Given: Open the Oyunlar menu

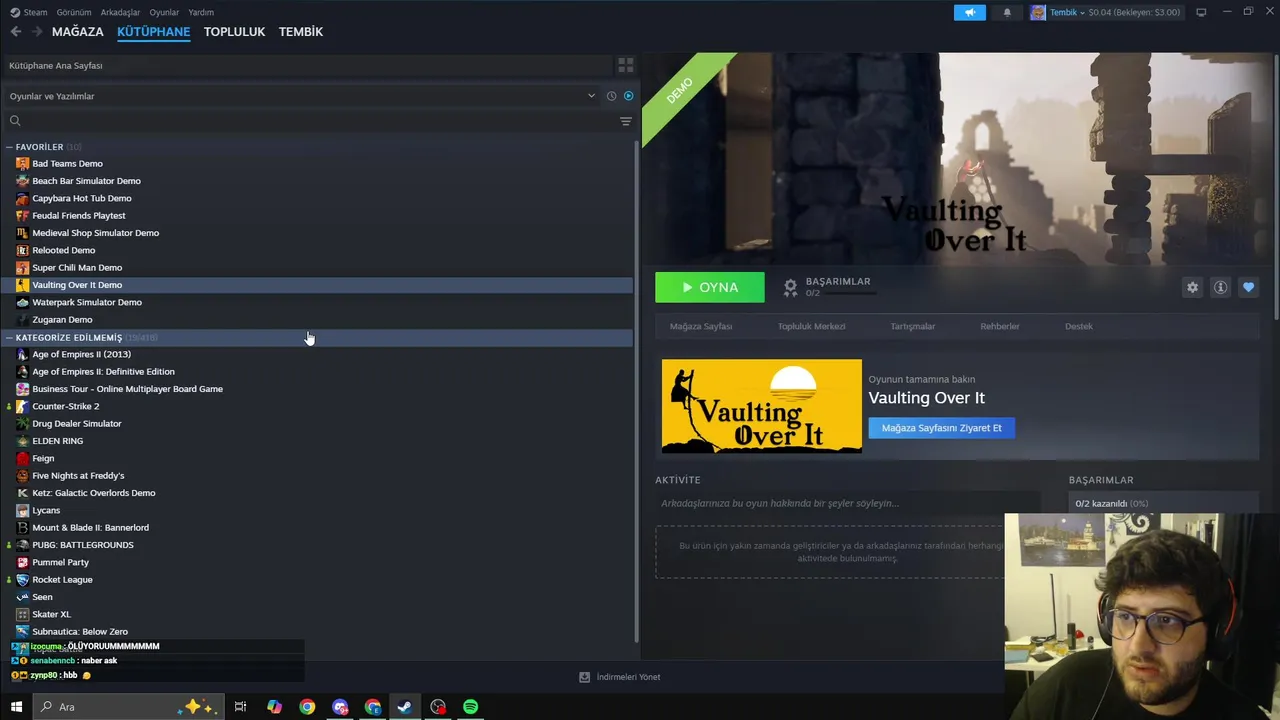Looking at the screenshot, I should (x=164, y=12).
